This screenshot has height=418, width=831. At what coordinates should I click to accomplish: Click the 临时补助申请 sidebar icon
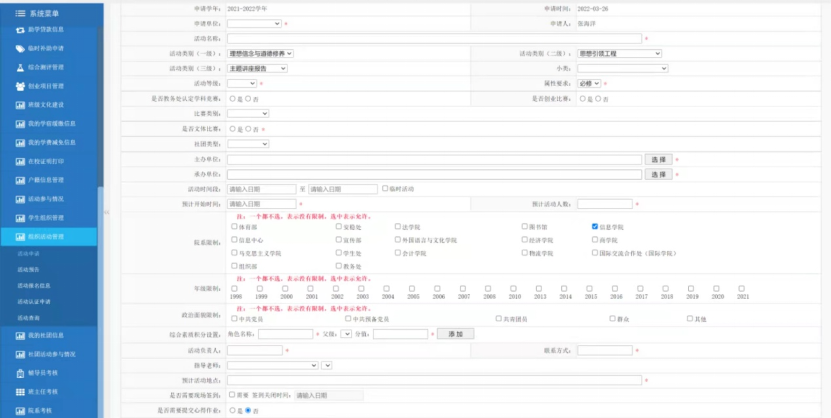pyautogui.click(x=20, y=48)
